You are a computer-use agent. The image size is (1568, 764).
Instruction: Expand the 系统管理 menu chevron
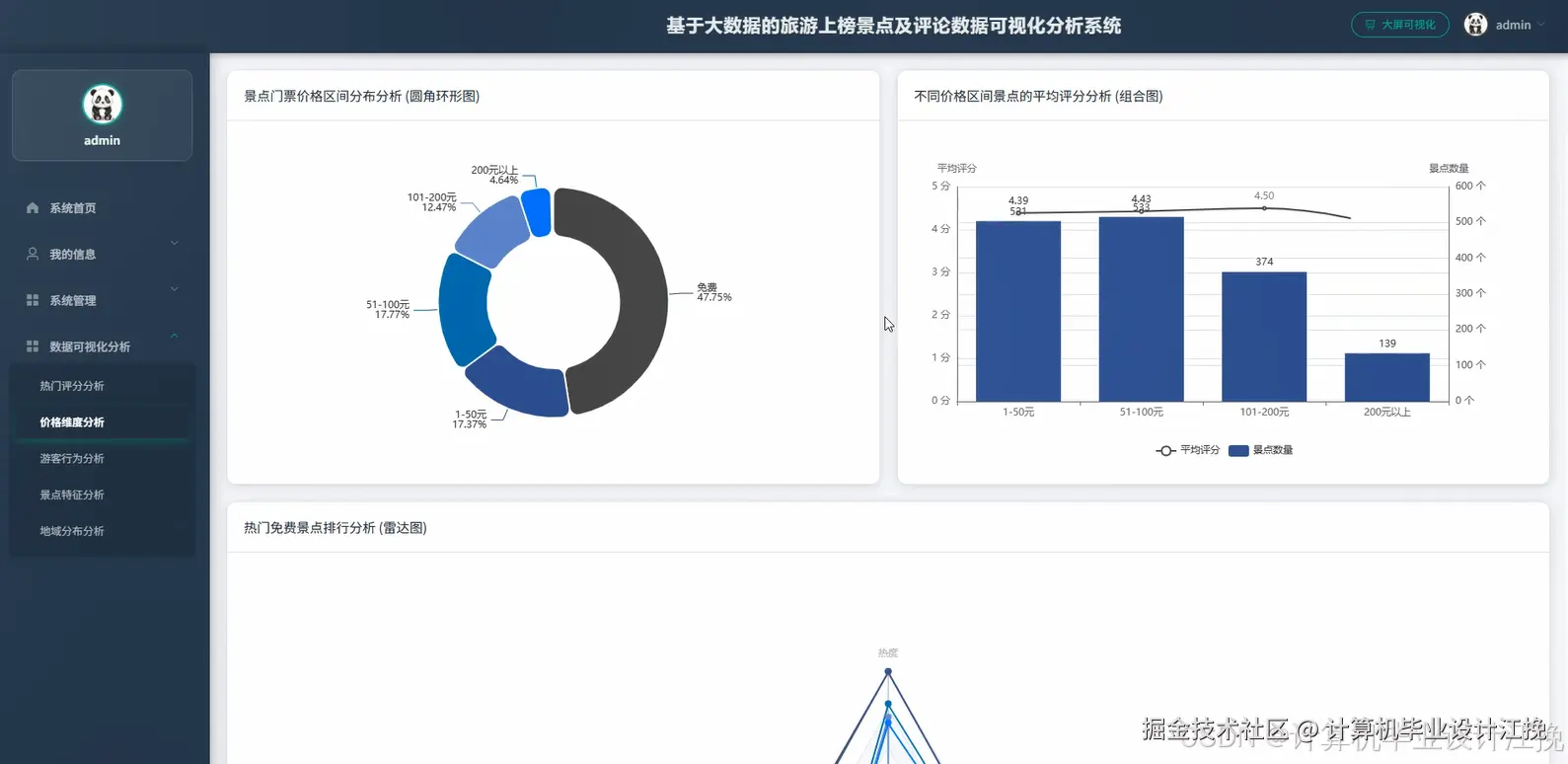[x=175, y=289]
